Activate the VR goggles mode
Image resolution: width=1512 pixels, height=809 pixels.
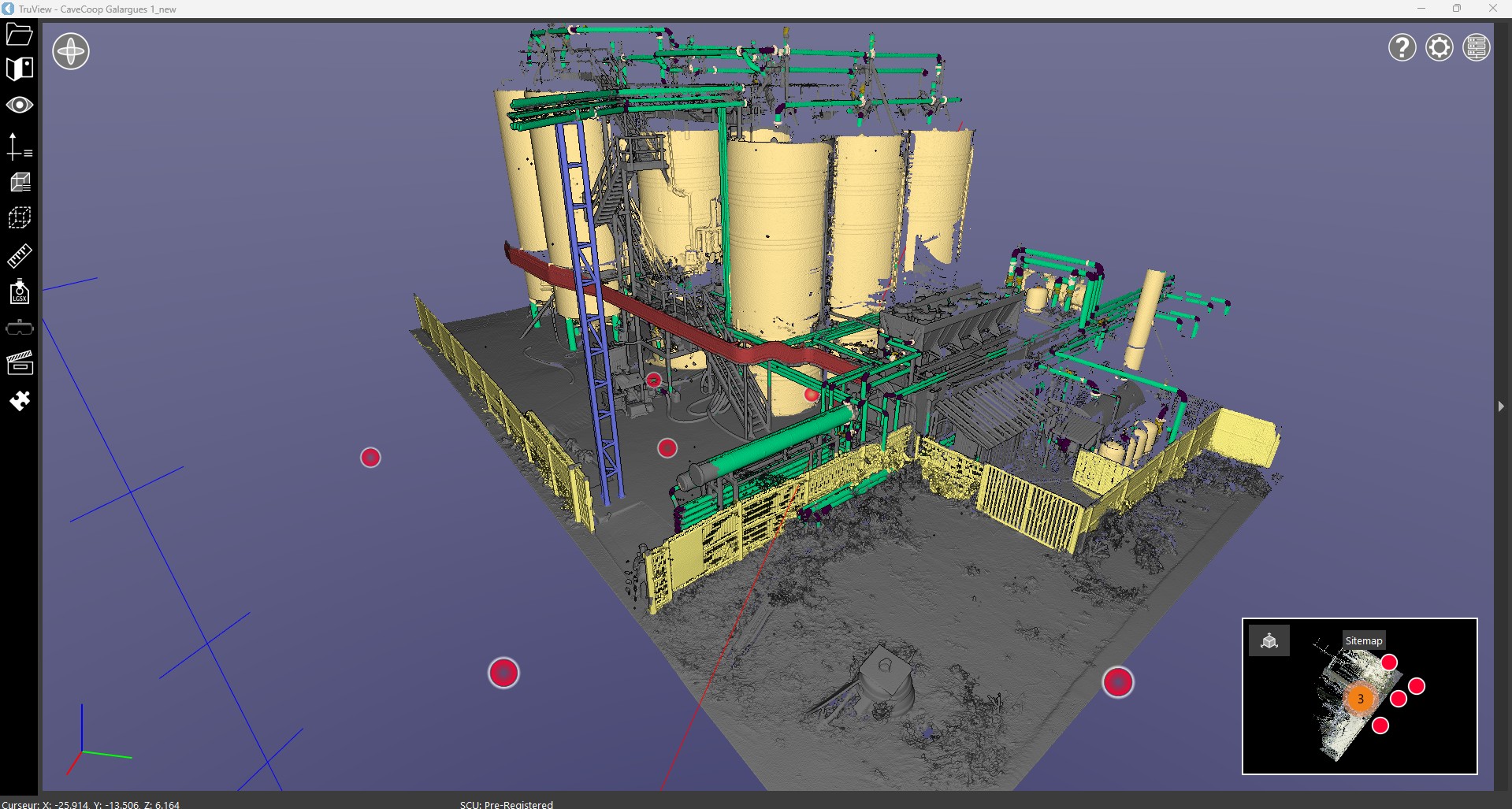coord(20,327)
